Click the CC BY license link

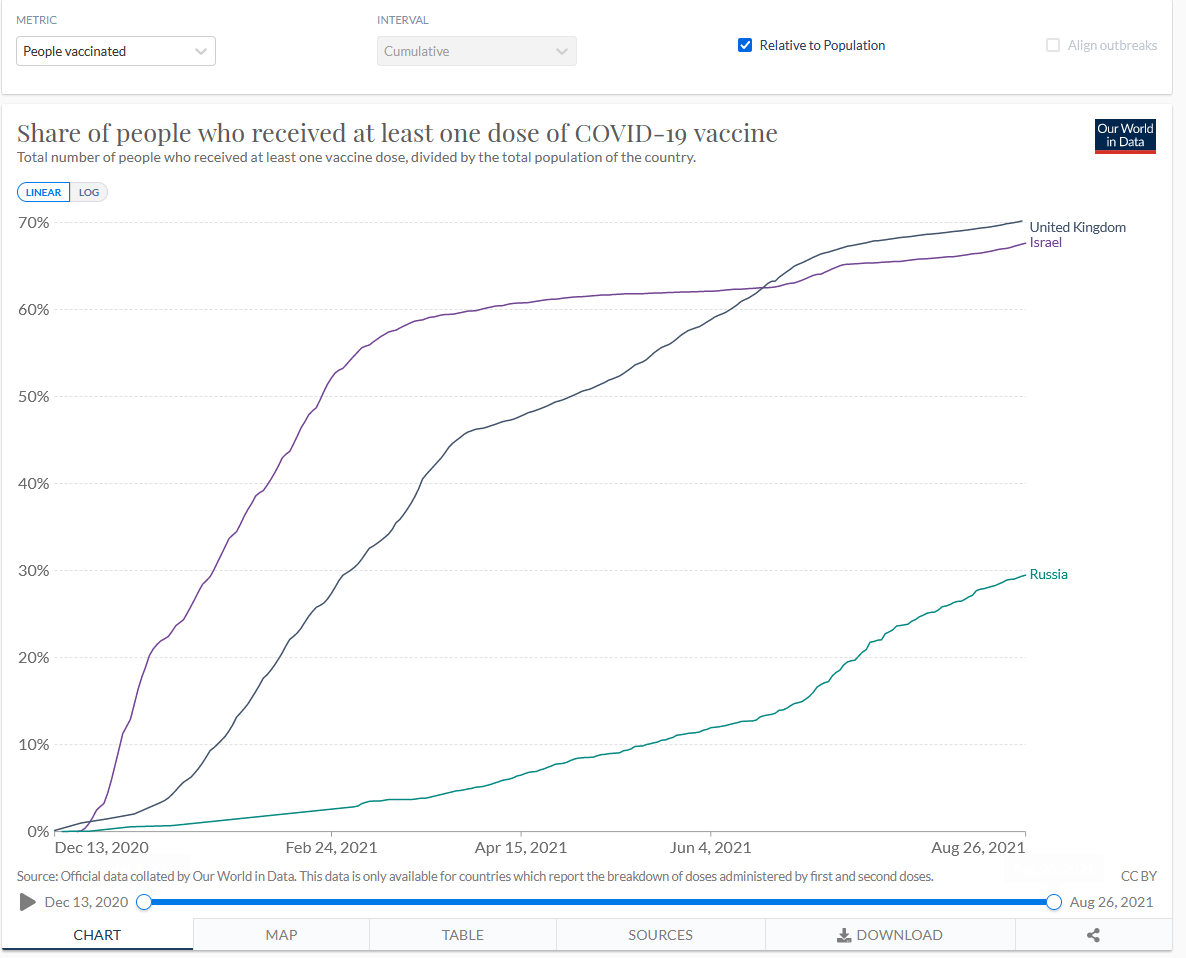pyautogui.click(x=1139, y=876)
